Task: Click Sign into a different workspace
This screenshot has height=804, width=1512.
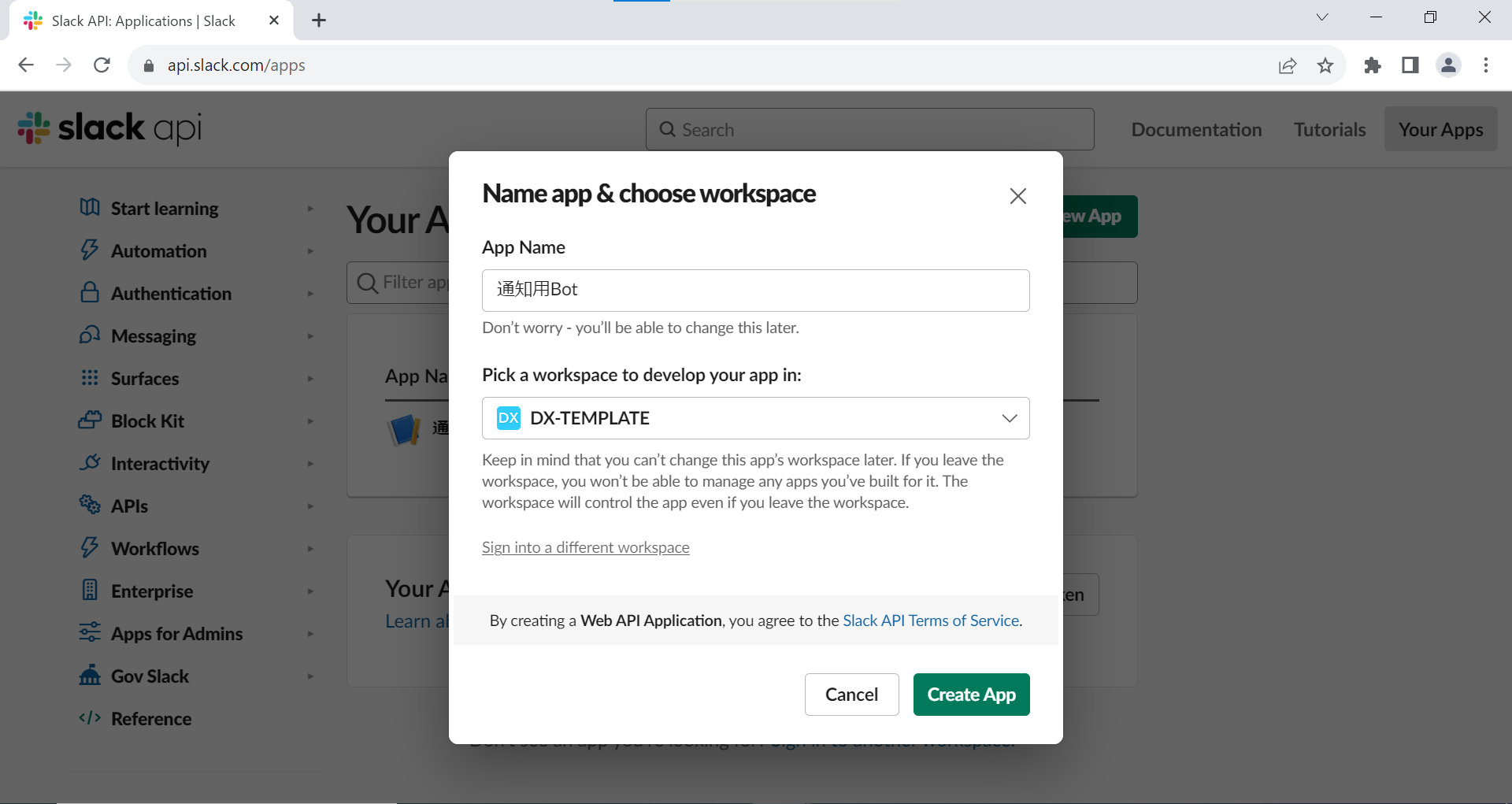Action: (585, 547)
